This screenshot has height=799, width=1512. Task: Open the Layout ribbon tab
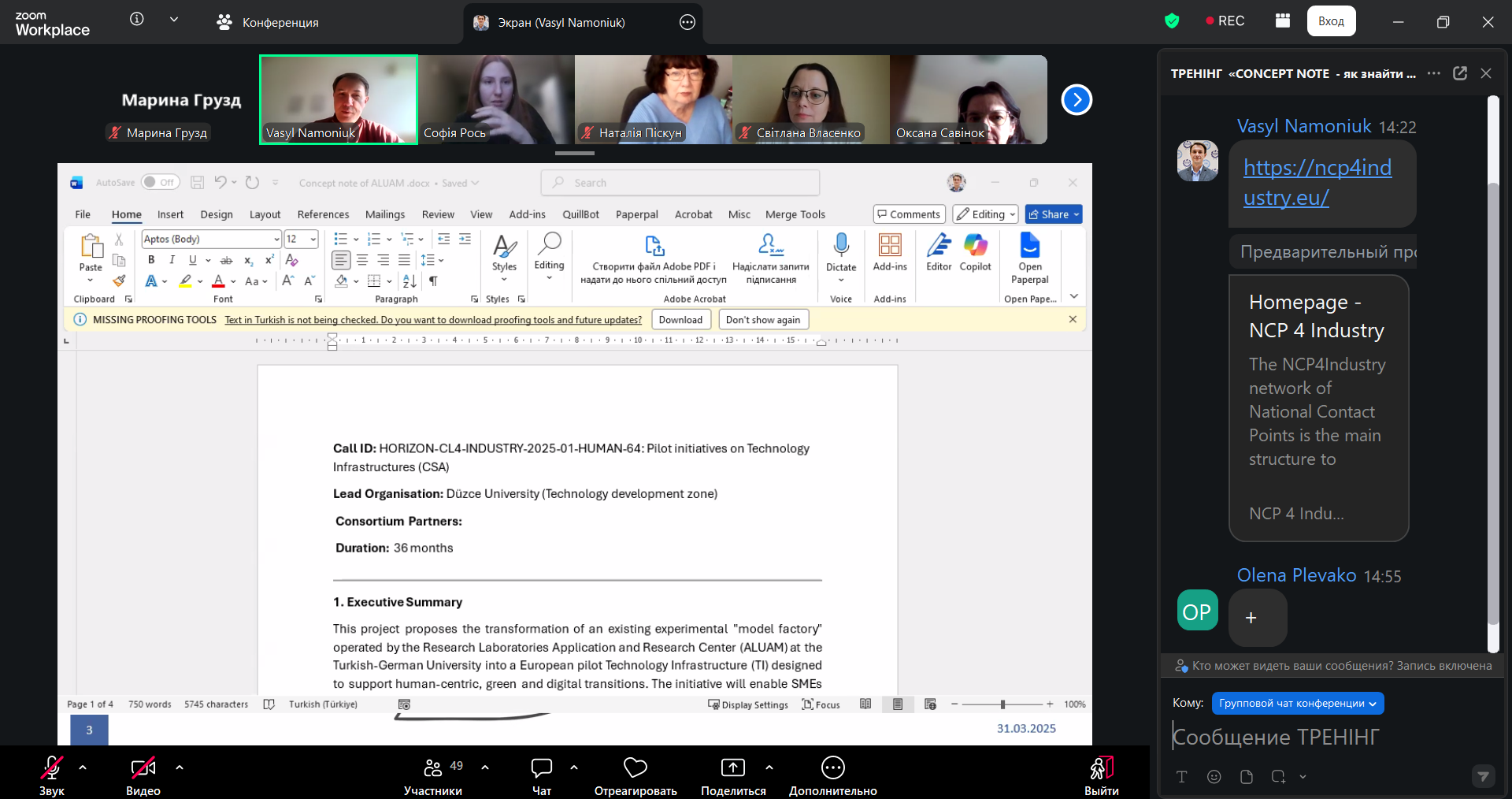pos(265,214)
